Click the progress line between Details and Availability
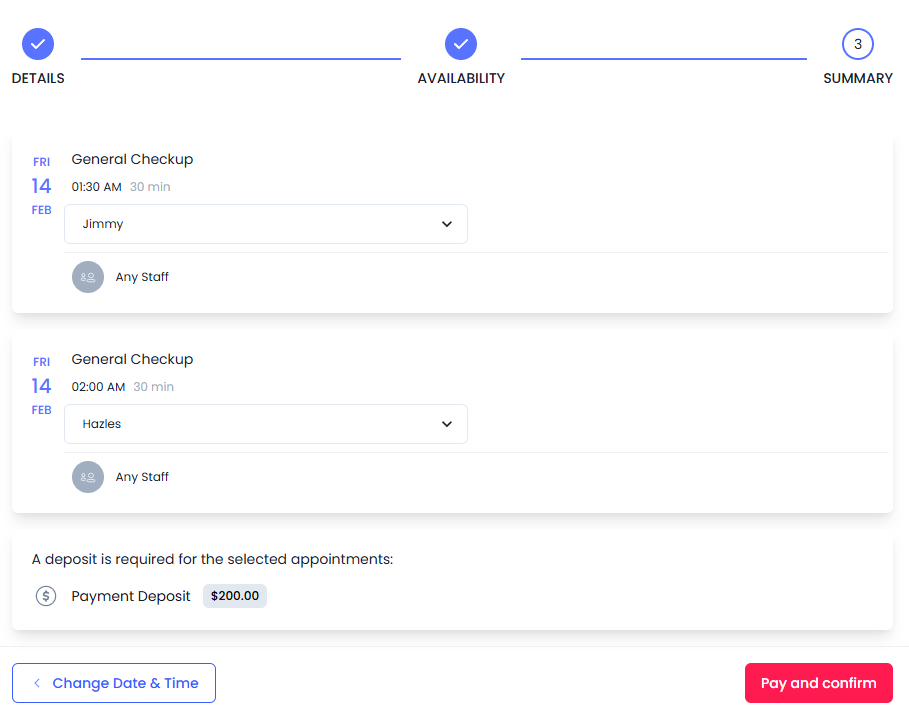Viewport: 909px width, 720px height. (240, 59)
